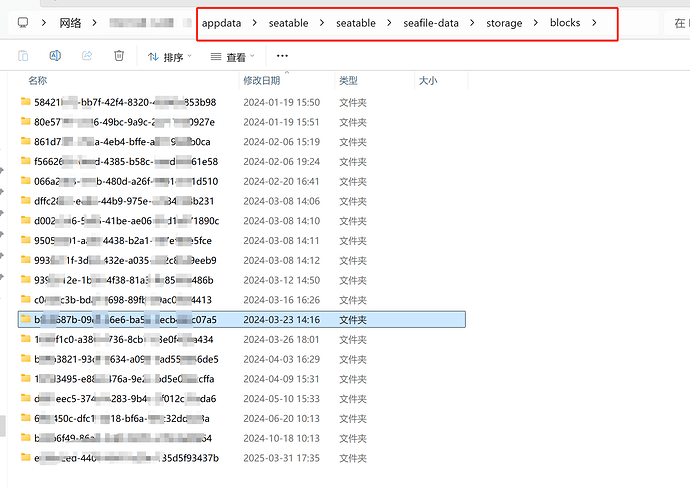
Task: Open the view (查看) dropdown
Action: (233, 57)
